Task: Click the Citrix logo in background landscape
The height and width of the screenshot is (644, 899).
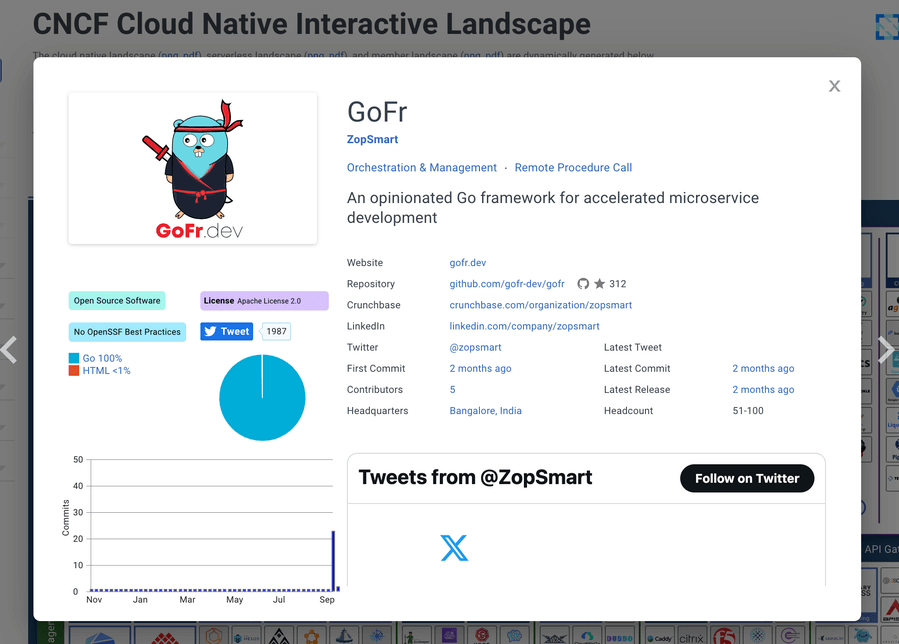Action: pyautogui.click(x=691, y=638)
